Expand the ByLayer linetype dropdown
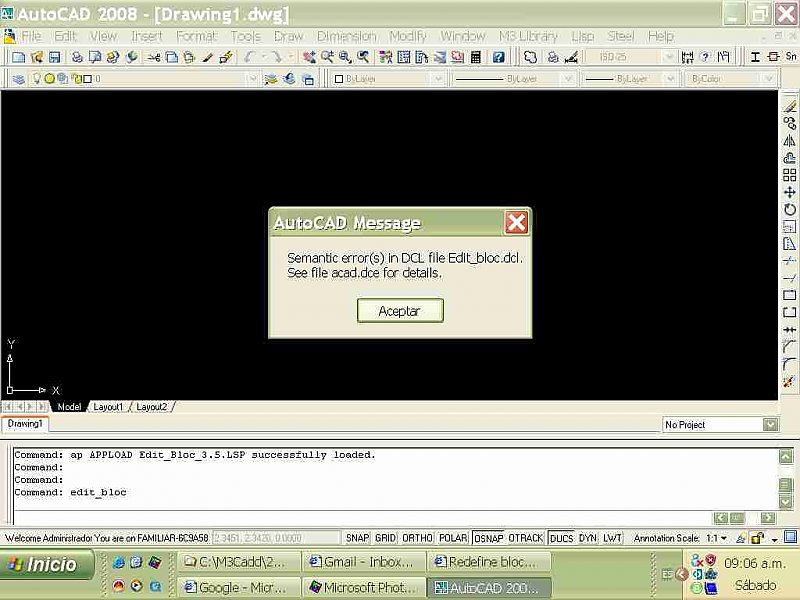This screenshot has width=800, height=600. 567,79
